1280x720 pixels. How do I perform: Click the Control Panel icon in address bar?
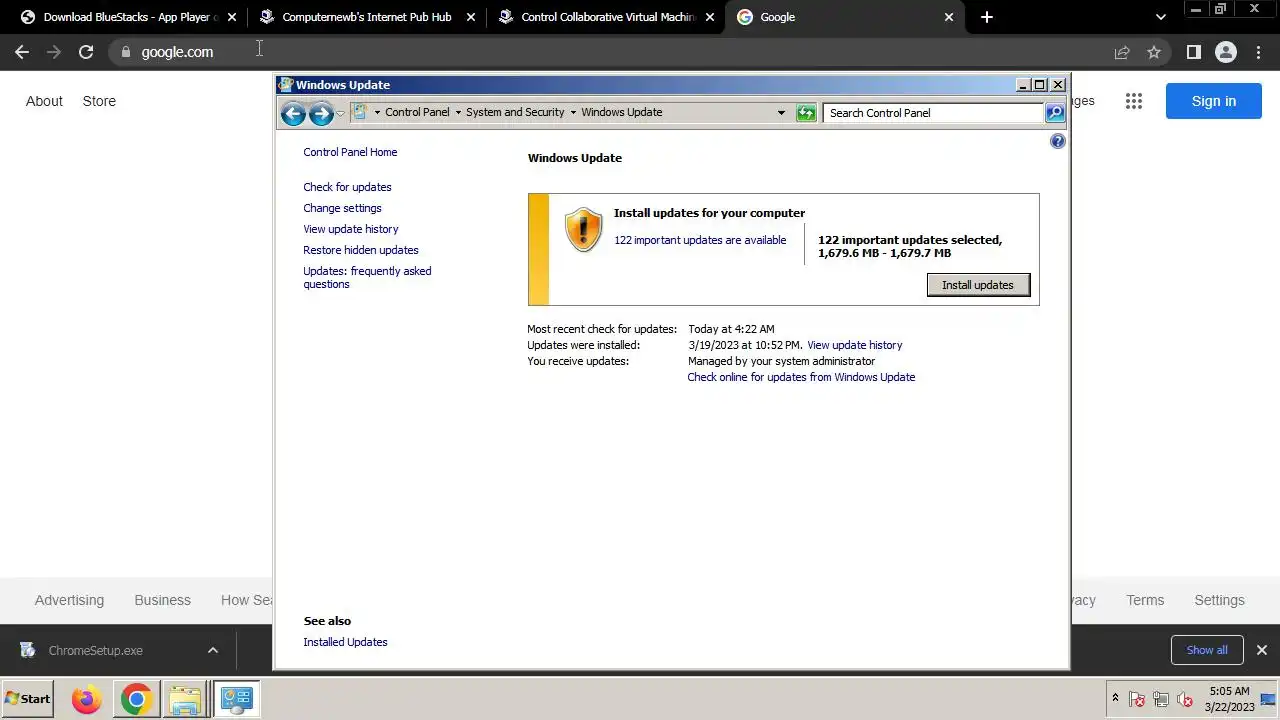click(x=360, y=112)
